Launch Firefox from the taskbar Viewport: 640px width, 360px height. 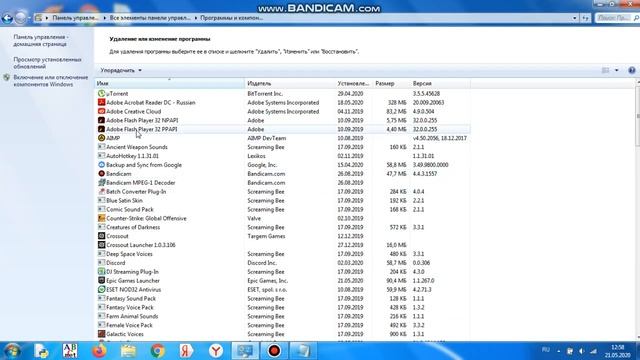tap(99, 351)
